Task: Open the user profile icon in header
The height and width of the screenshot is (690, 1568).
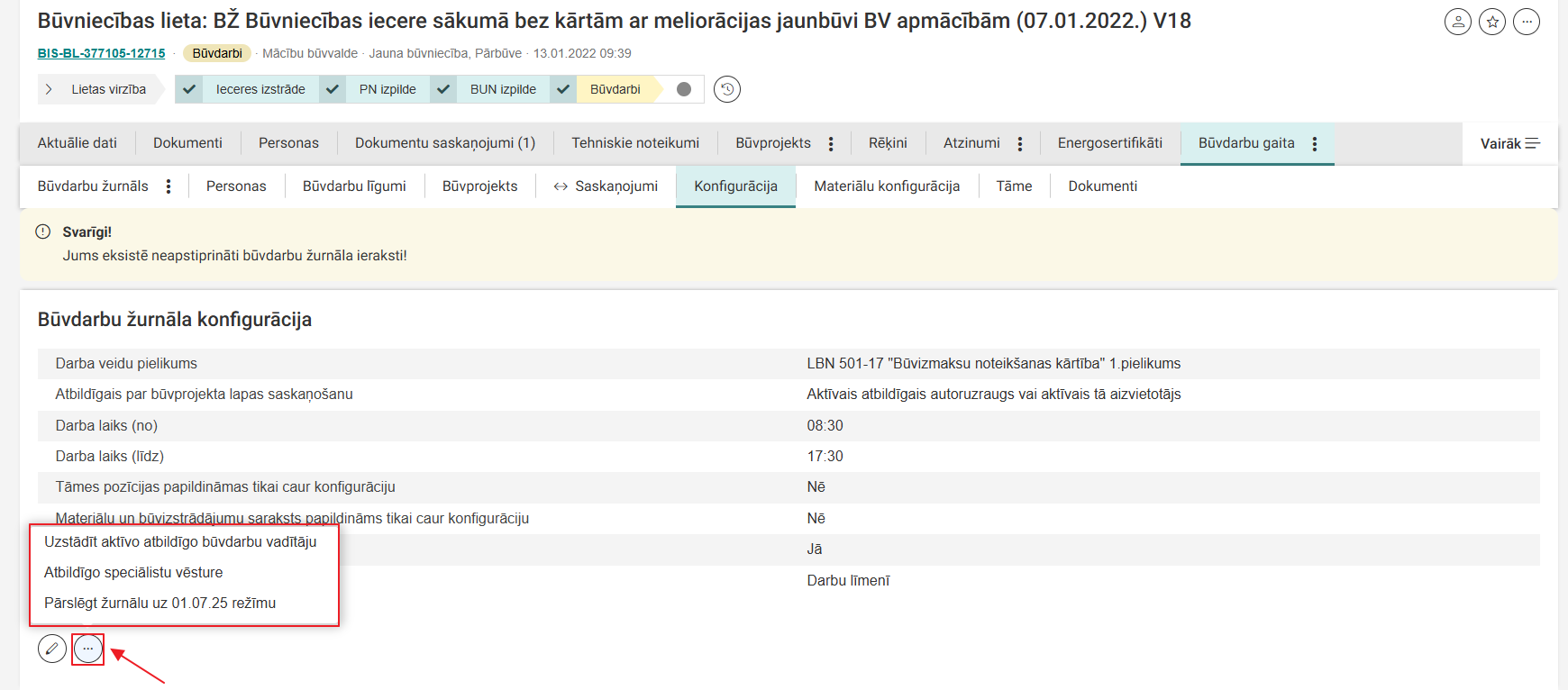Action: pyautogui.click(x=1458, y=22)
